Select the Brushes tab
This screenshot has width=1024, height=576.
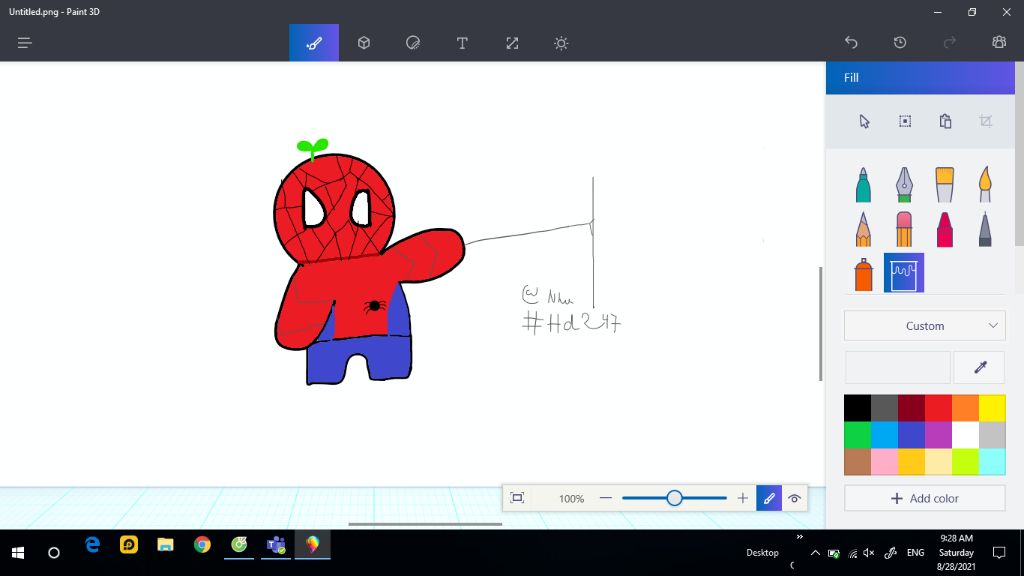coord(314,43)
